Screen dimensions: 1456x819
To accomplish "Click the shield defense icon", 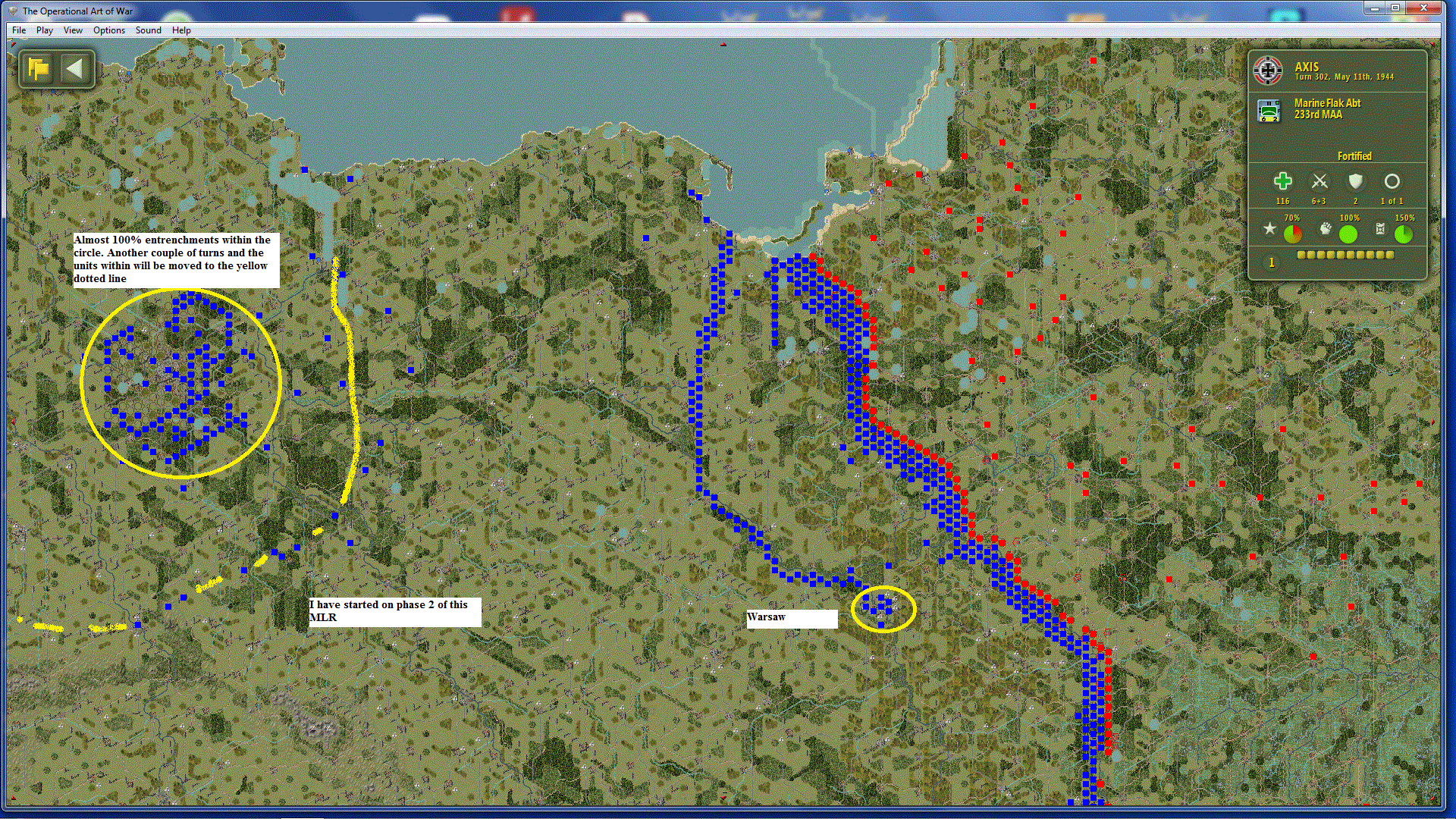I will click(x=1355, y=181).
